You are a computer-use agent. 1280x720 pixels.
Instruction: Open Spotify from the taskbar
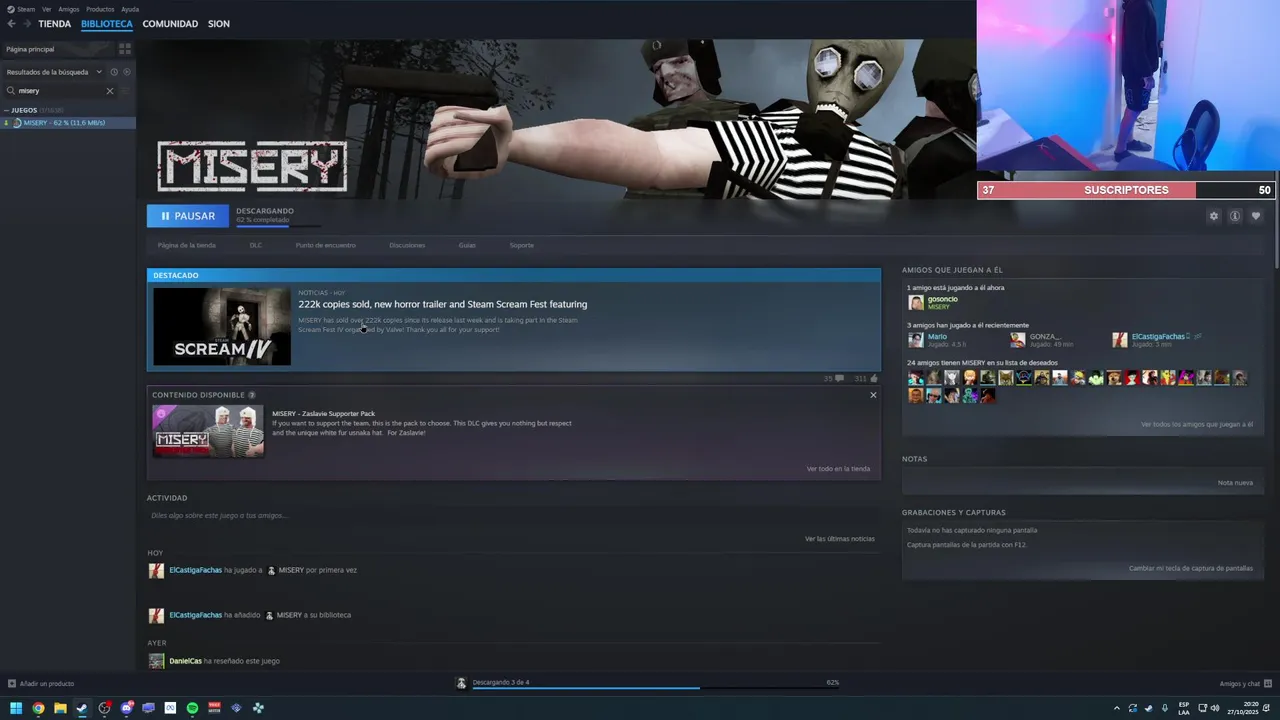coord(192,708)
